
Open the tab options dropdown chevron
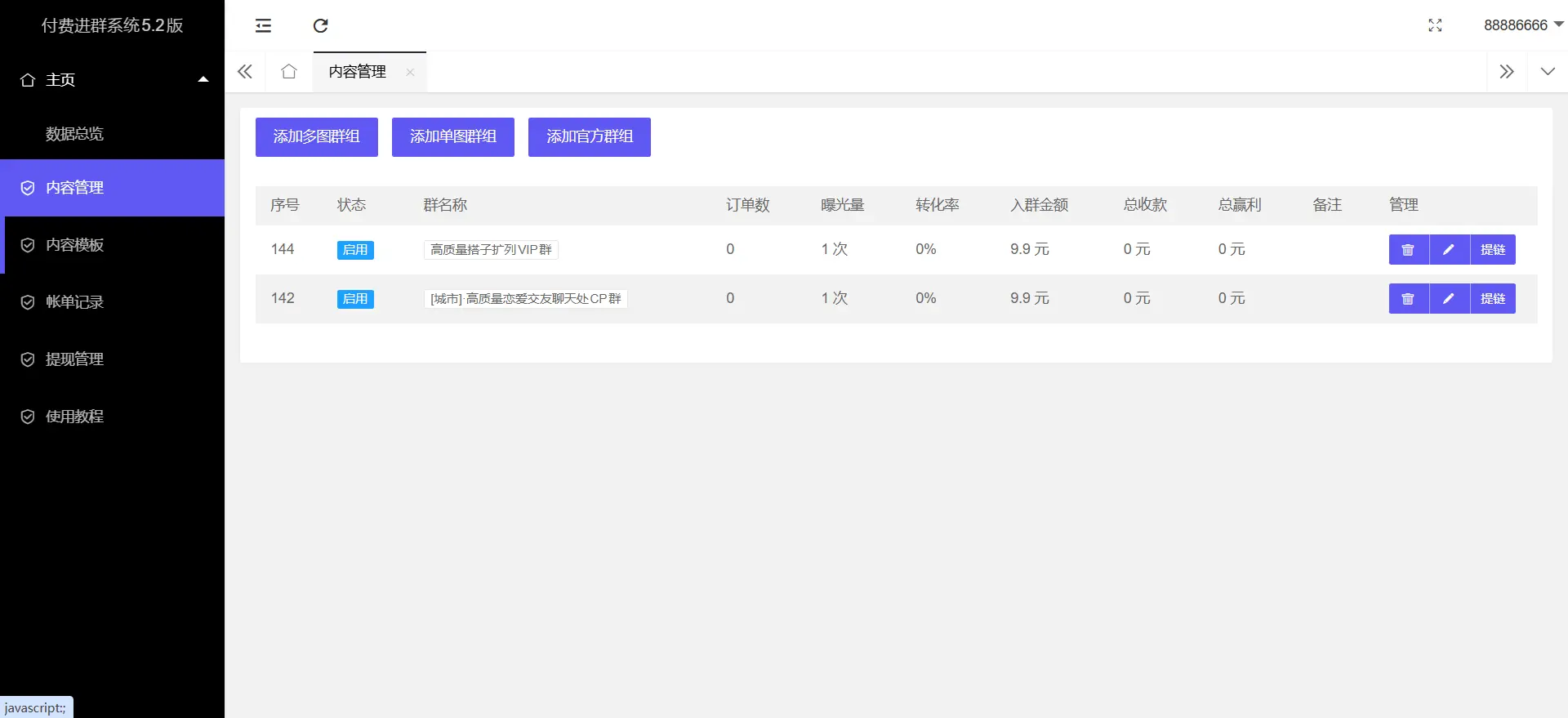point(1547,72)
